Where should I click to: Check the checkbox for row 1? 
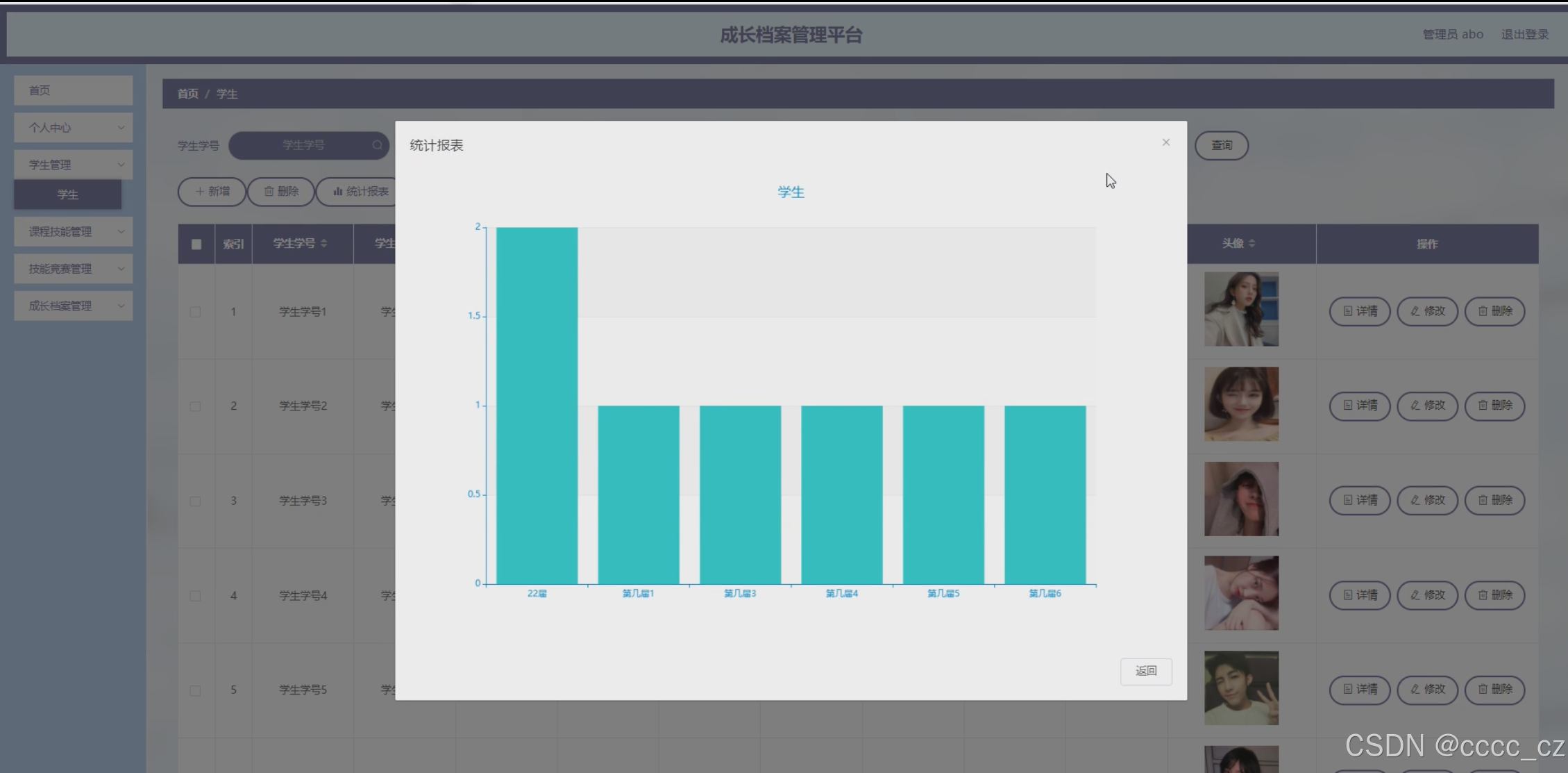[196, 312]
